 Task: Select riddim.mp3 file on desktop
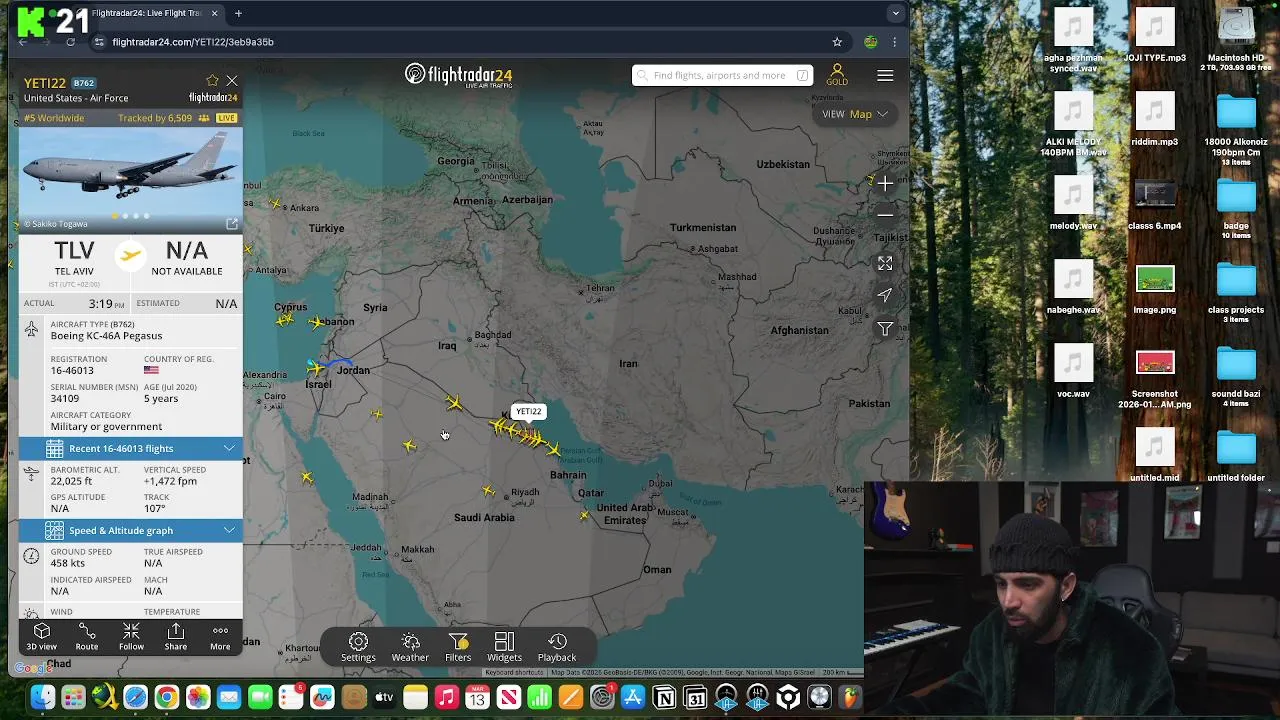point(1155,120)
